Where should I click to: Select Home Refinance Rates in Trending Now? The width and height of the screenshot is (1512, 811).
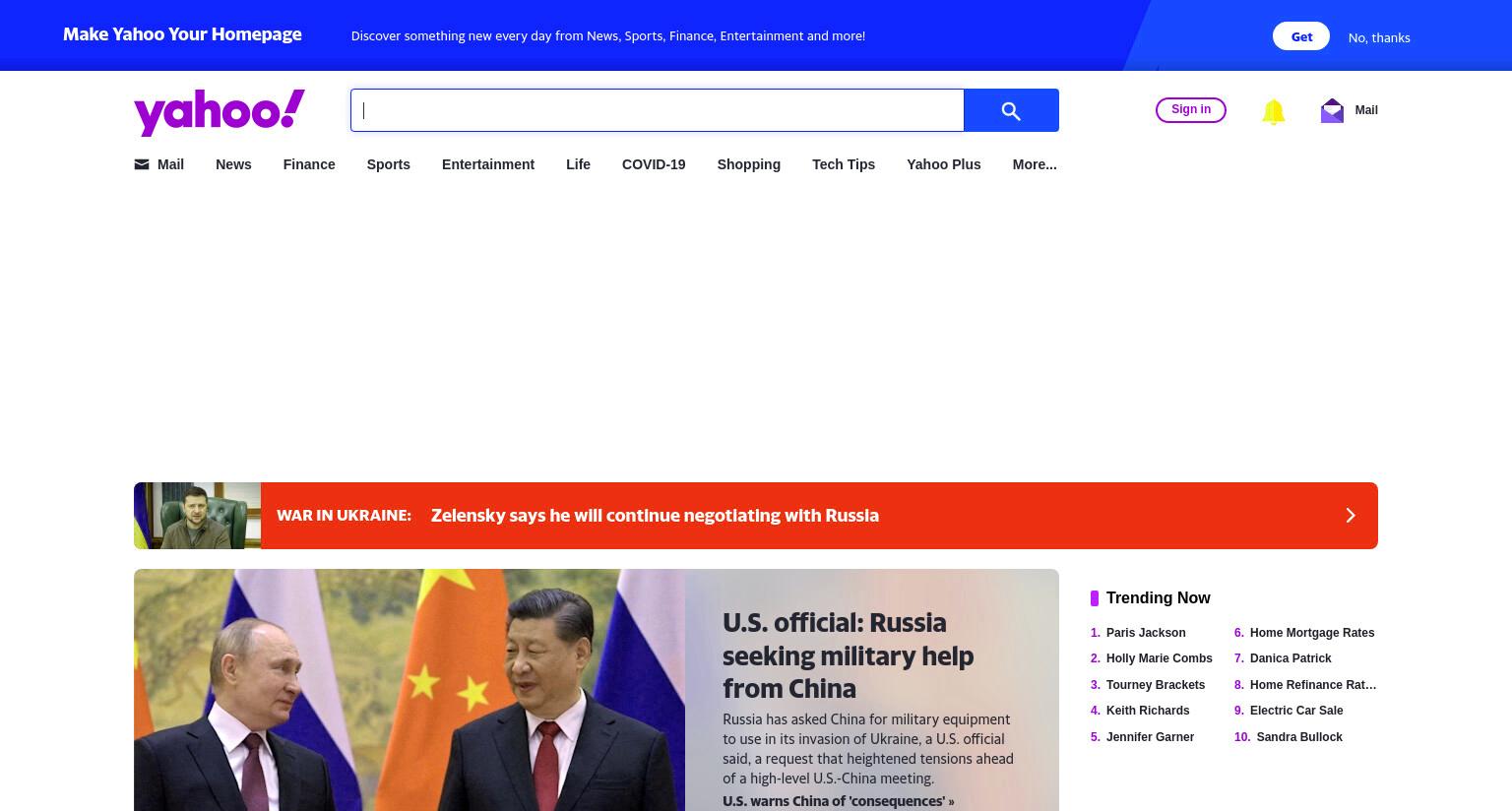[1313, 685]
